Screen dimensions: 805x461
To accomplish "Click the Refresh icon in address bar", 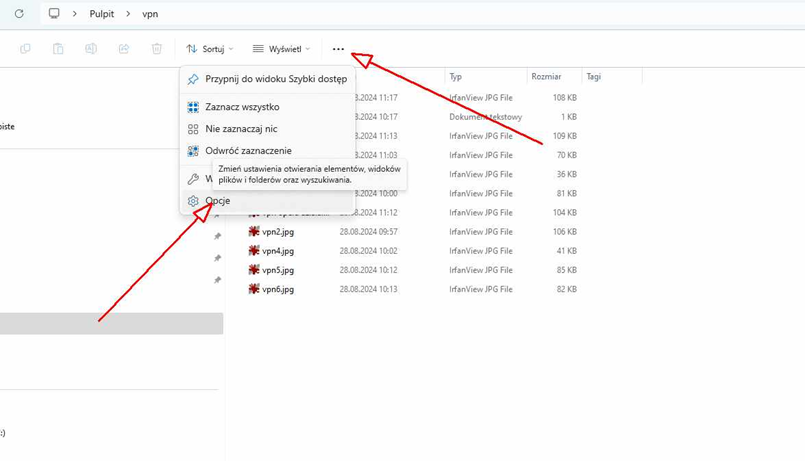I will click(19, 14).
